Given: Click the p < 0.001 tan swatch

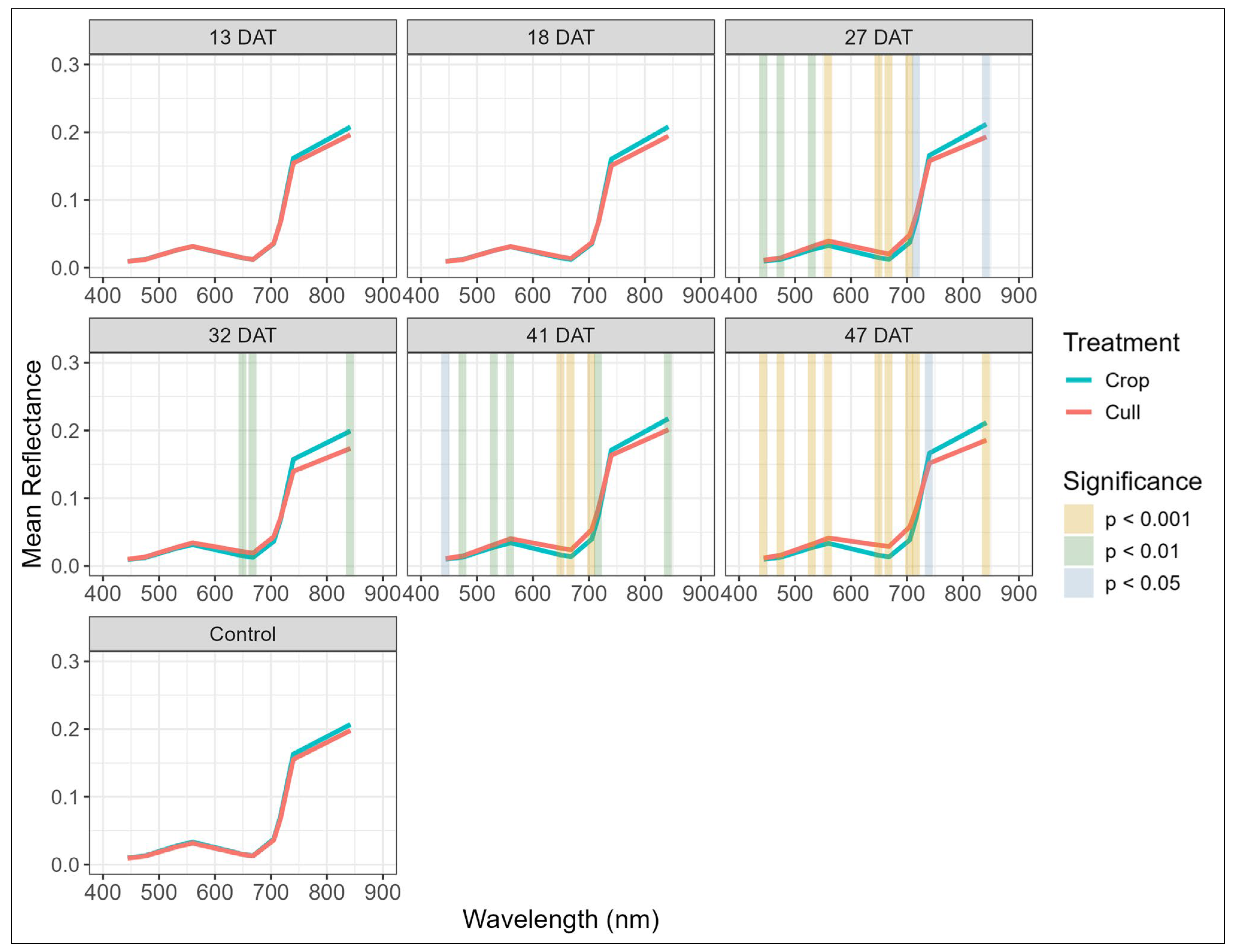Looking at the screenshot, I should click(x=1079, y=519).
